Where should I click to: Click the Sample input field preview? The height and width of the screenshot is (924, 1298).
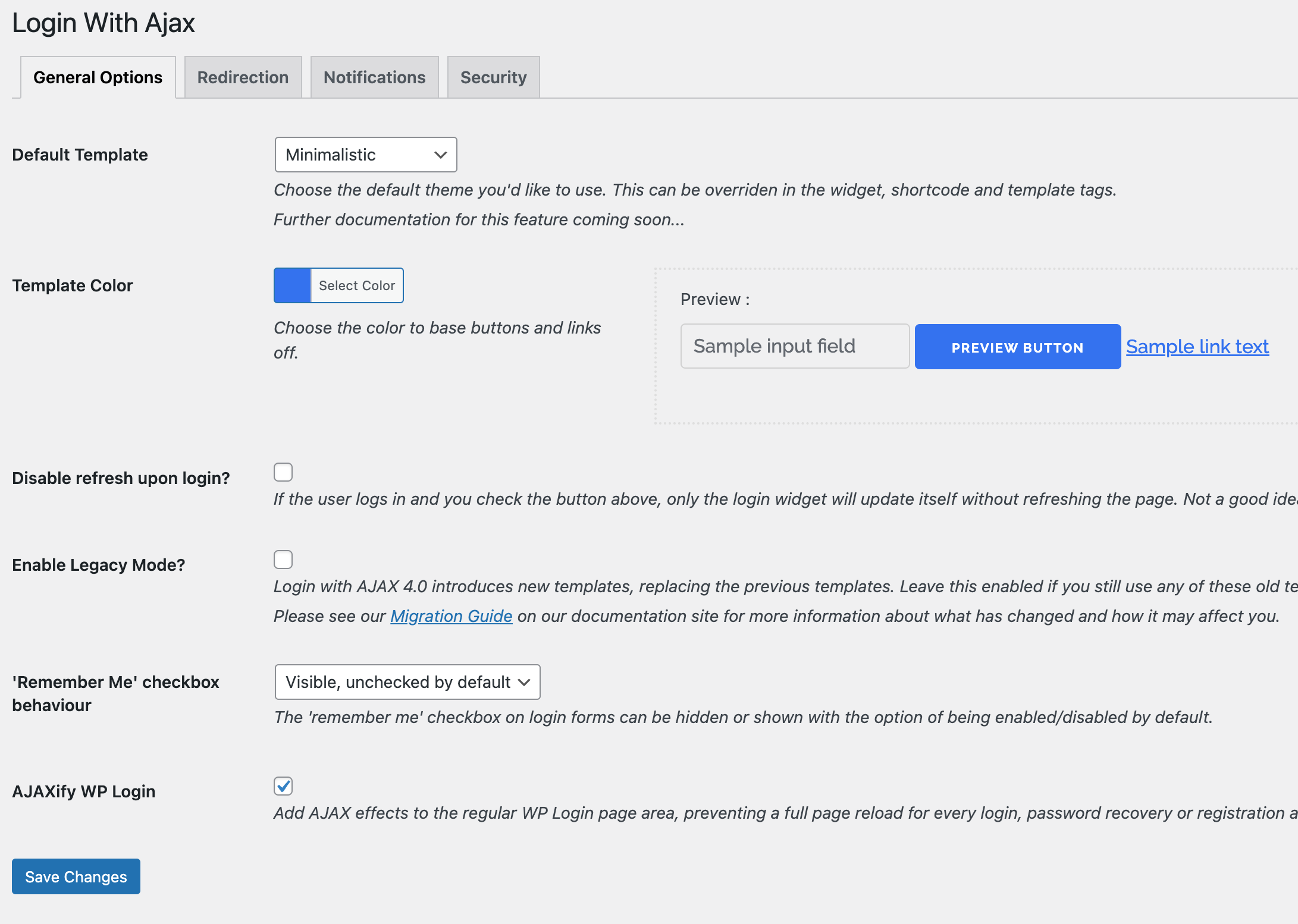tap(795, 346)
